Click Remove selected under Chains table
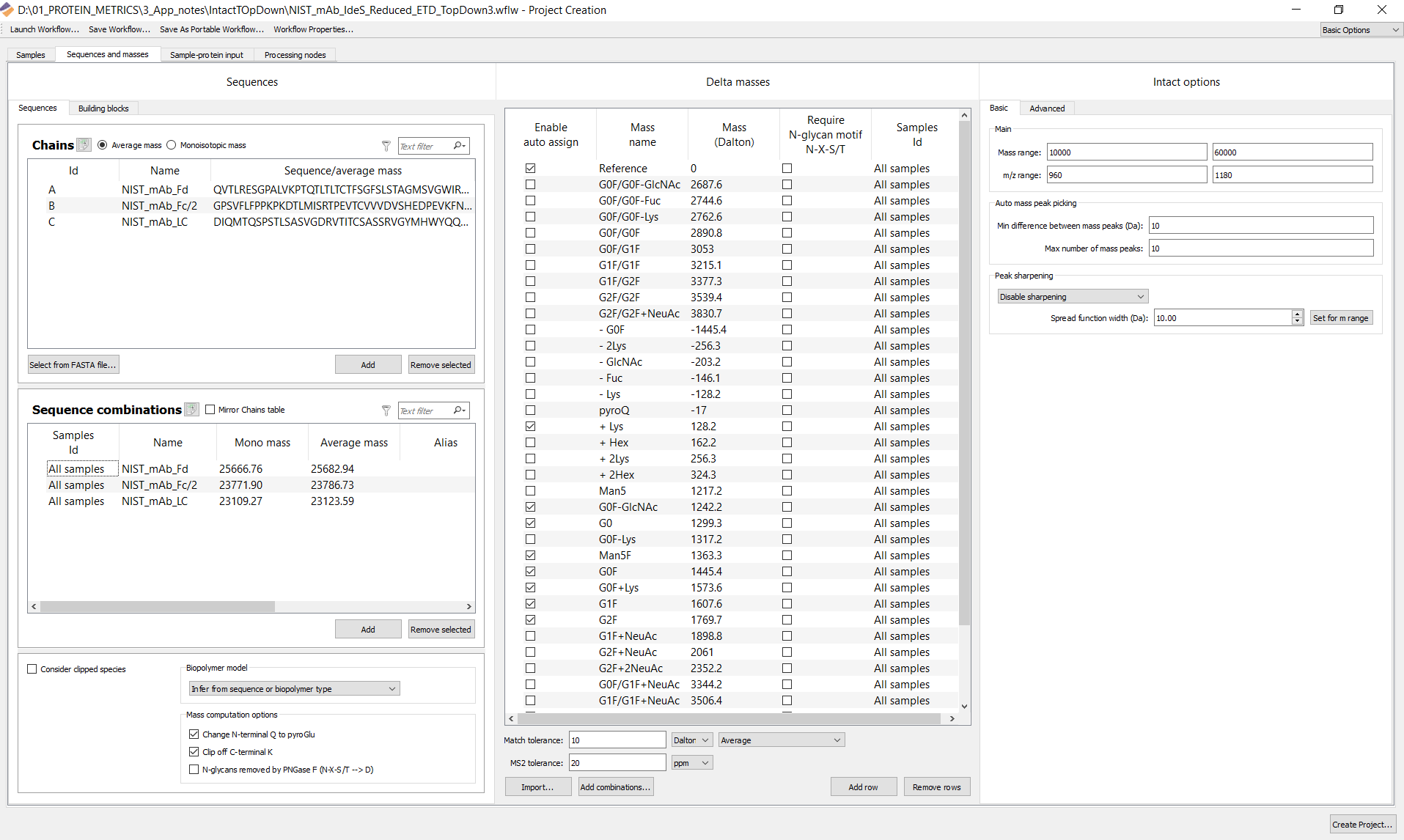Viewport: 1404px width, 840px height. [441, 364]
